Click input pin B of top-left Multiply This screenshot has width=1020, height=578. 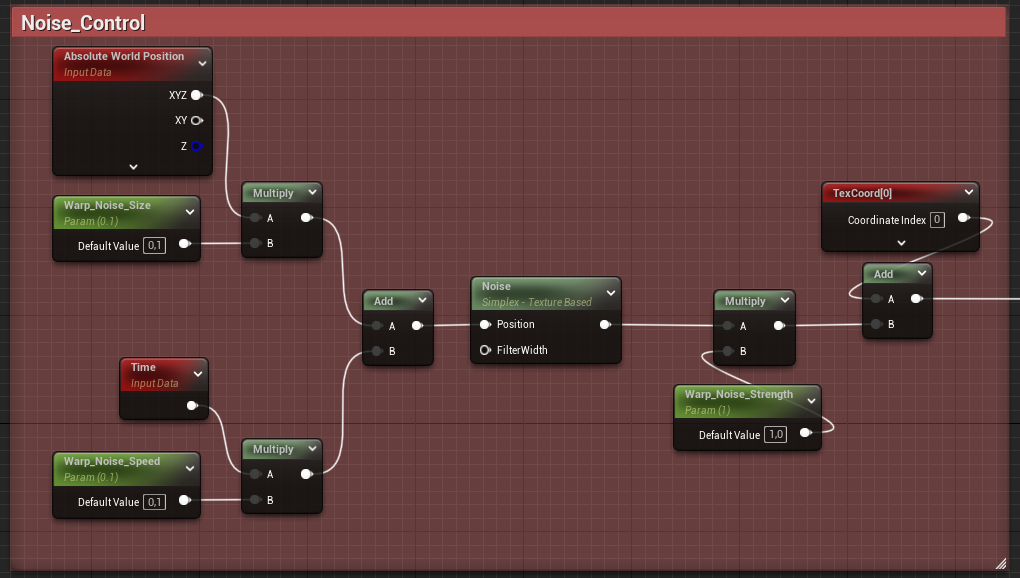(255, 243)
